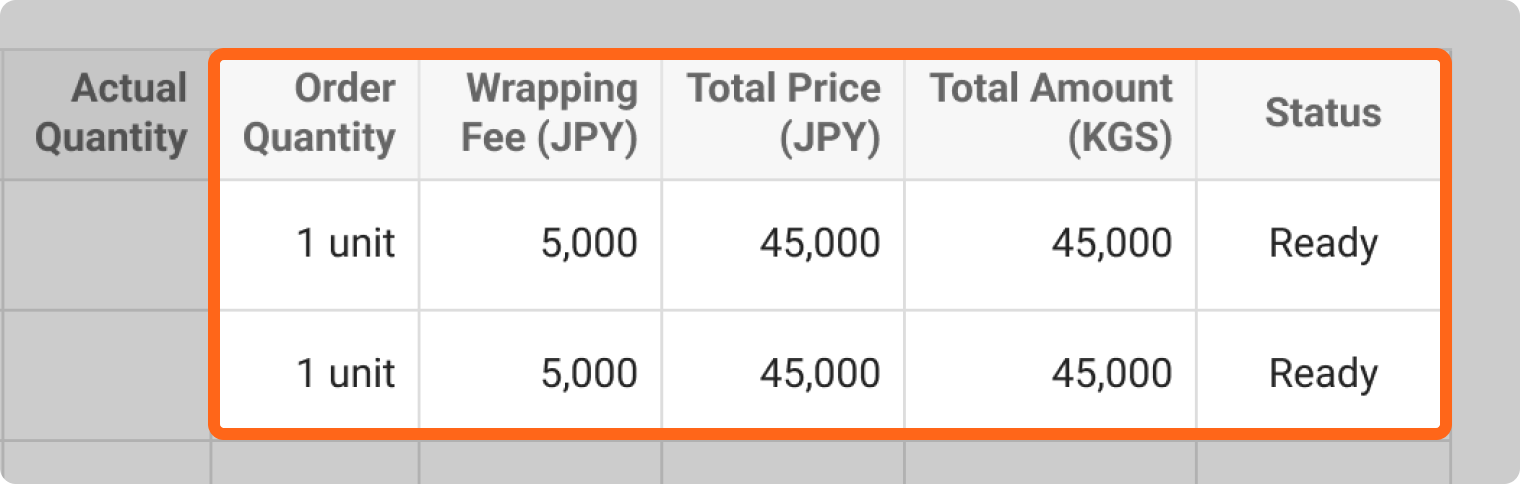The image size is (1520, 484).
Task: Click the second row's Ready status
Action: click(1322, 373)
